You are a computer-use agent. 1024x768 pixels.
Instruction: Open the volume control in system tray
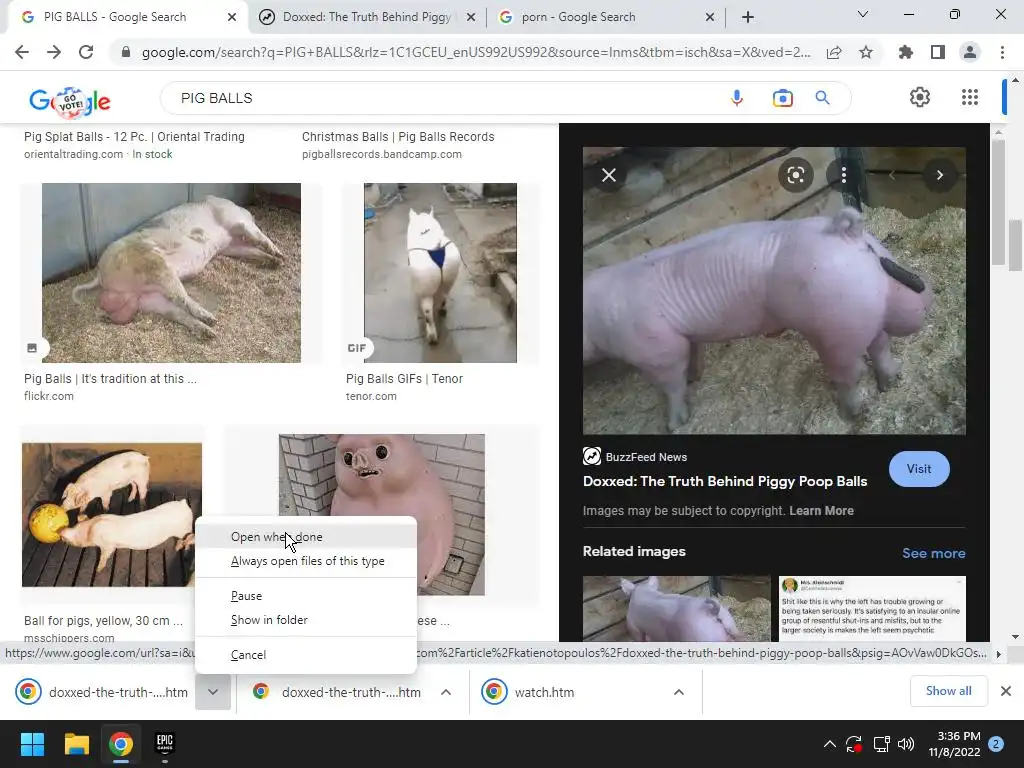click(x=906, y=744)
